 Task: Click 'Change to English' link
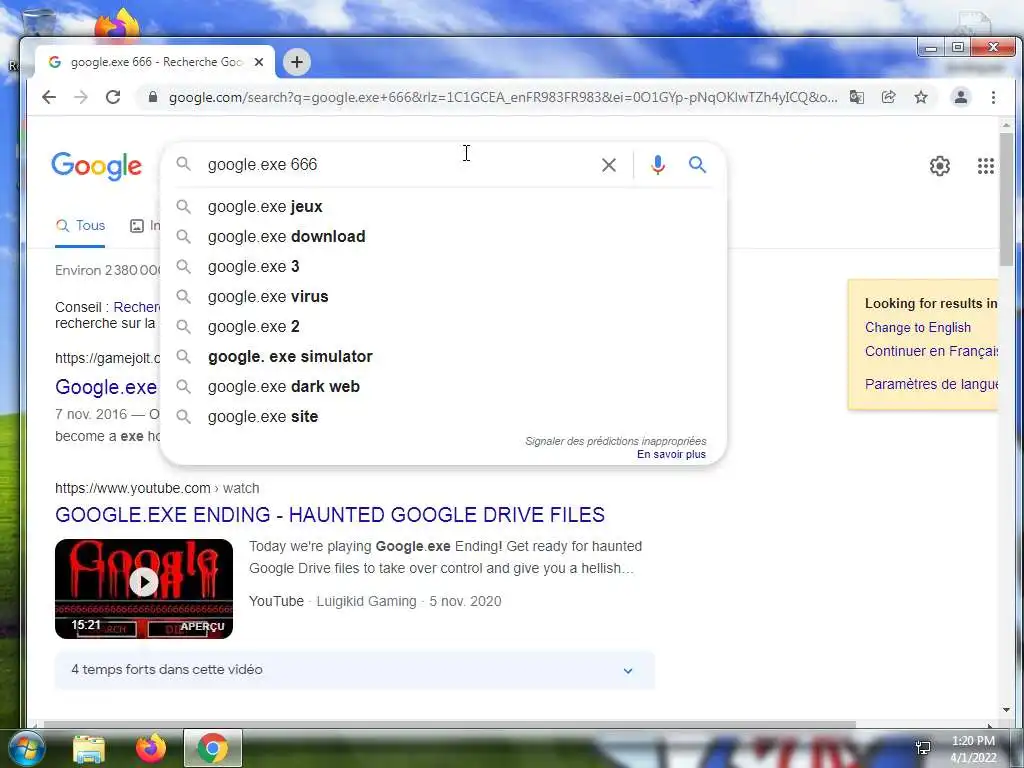pyautogui.click(x=918, y=327)
